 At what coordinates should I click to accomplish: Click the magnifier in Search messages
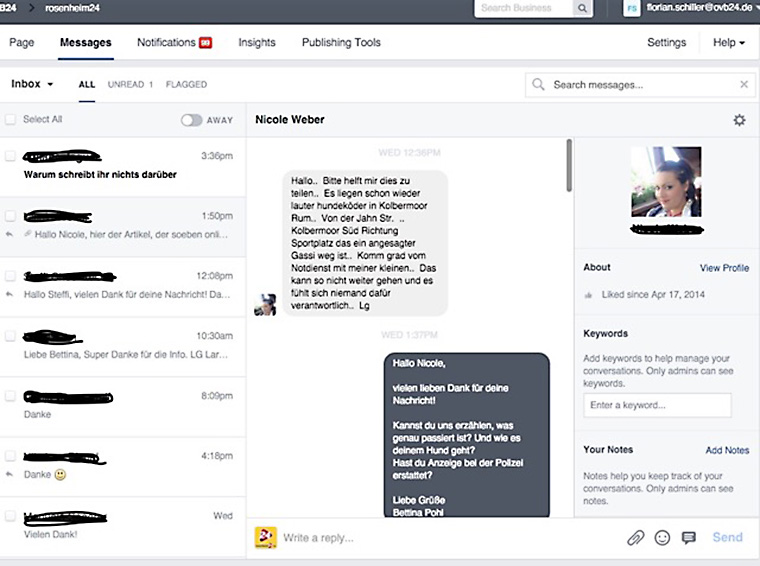click(538, 84)
